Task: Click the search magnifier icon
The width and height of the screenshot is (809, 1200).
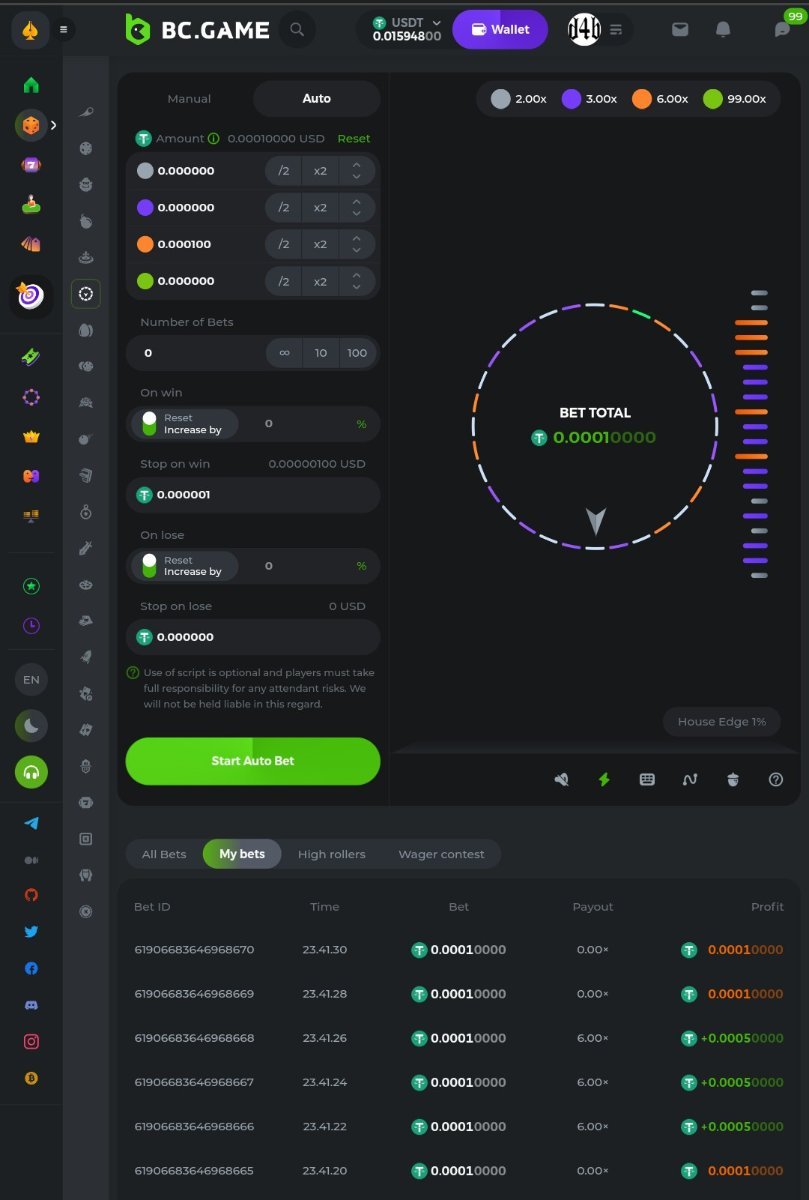Action: tap(296, 30)
